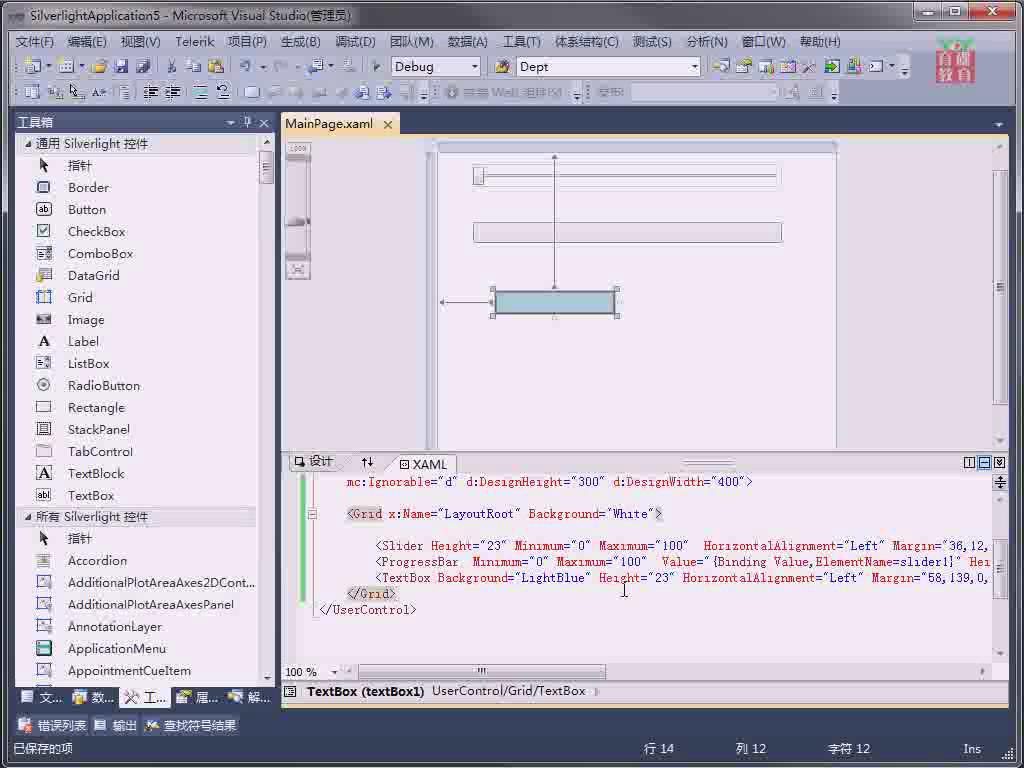Switch to the XAML tab
Viewport: 1024px width, 768px height.
(423, 464)
